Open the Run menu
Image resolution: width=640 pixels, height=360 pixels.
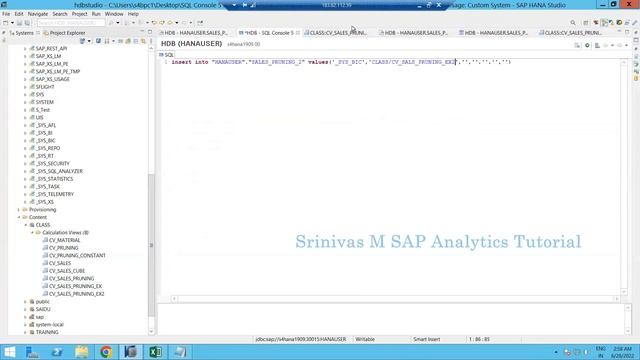click(96, 14)
